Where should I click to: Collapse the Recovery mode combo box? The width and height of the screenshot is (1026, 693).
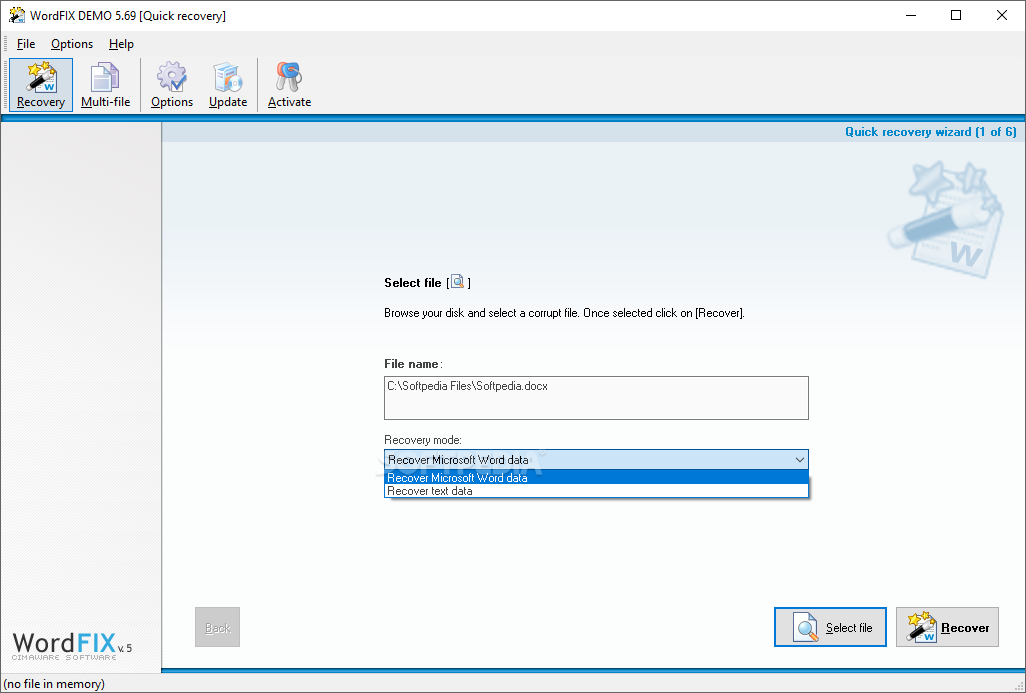click(x=799, y=459)
